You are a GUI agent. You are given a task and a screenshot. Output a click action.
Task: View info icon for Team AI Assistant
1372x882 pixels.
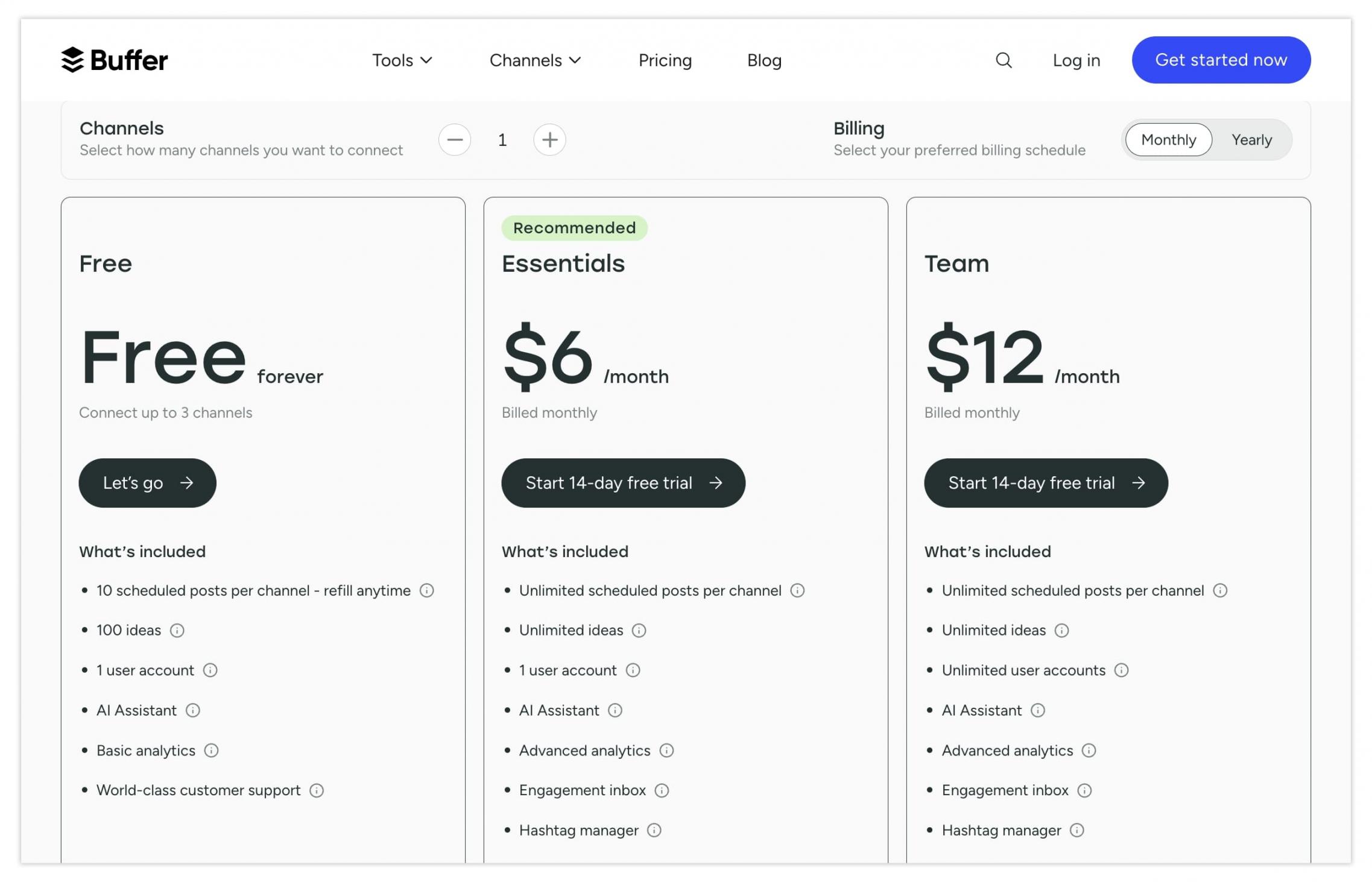point(1037,710)
